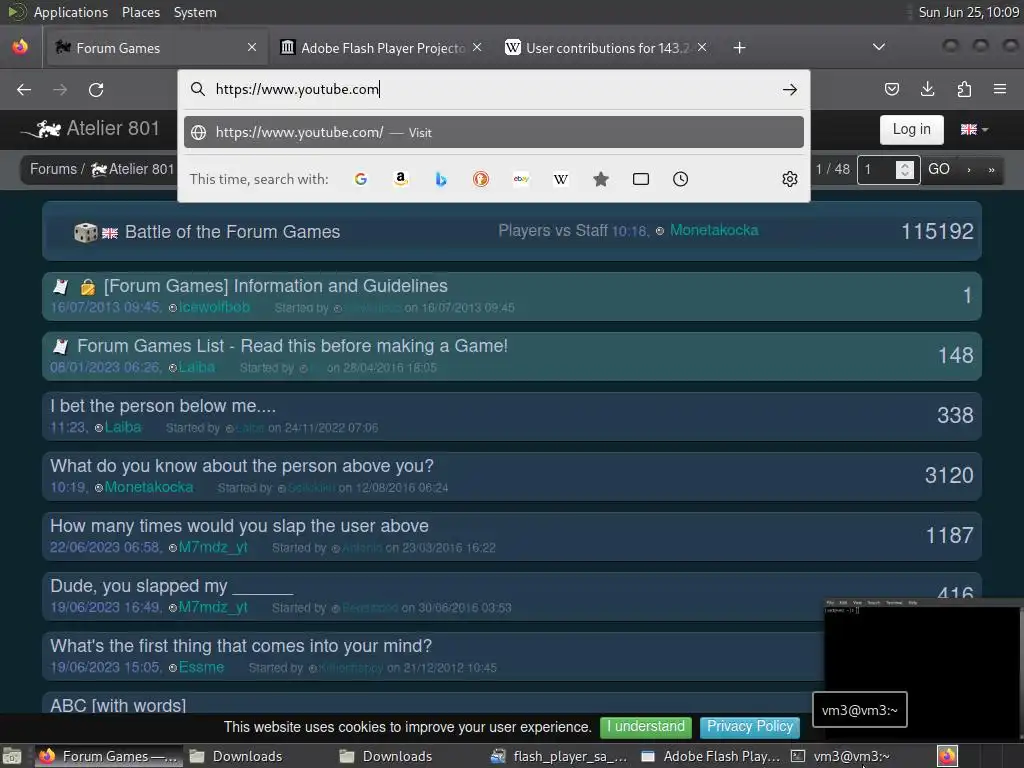The height and width of the screenshot is (768, 1024).
Task: Open Icewolfbob user profile link
Action: click(214, 308)
